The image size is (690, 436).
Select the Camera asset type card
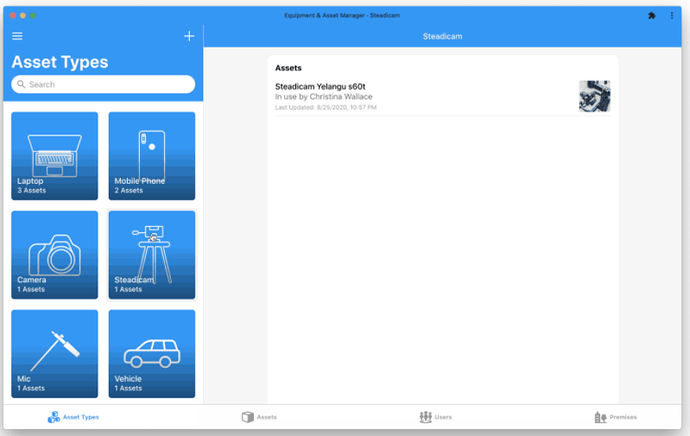click(x=55, y=255)
